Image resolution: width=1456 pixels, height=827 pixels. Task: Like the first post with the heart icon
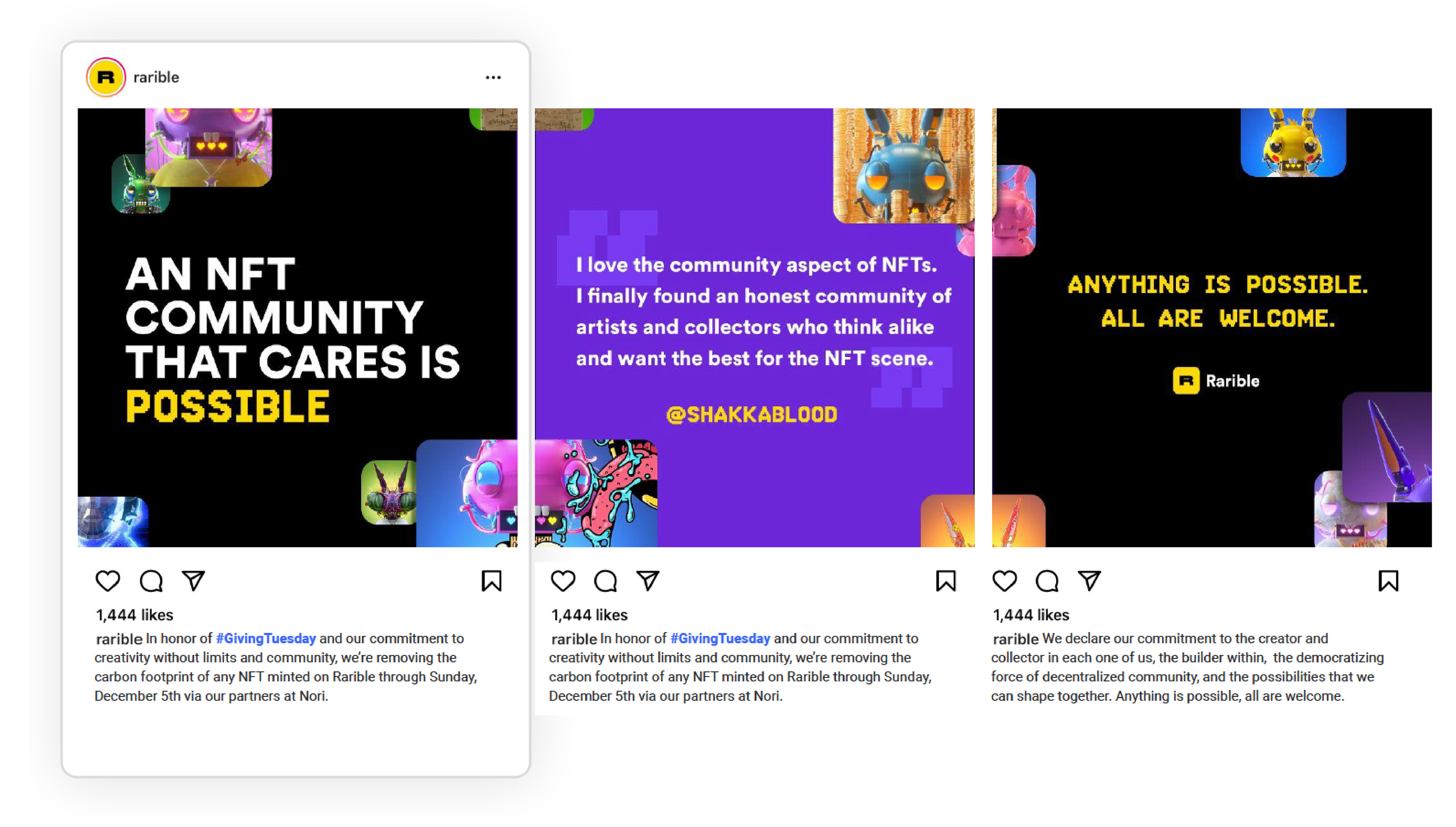coord(107,581)
